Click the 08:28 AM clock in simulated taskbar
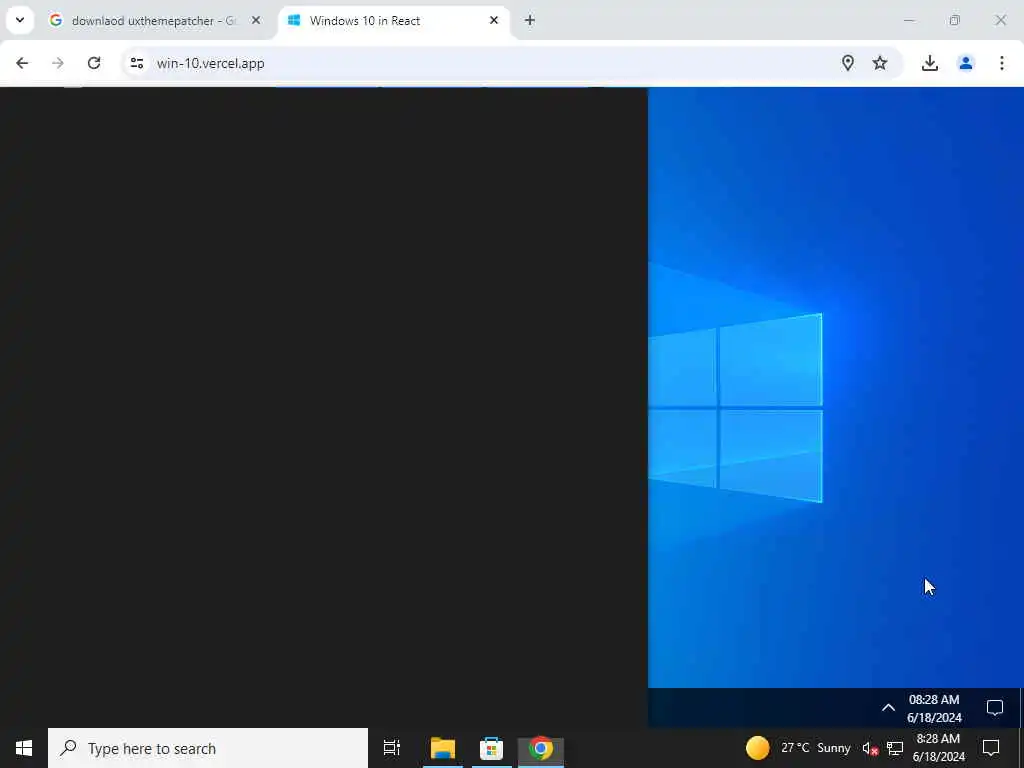The width and height of the screenshot is (1024, 768). point(935,708)
